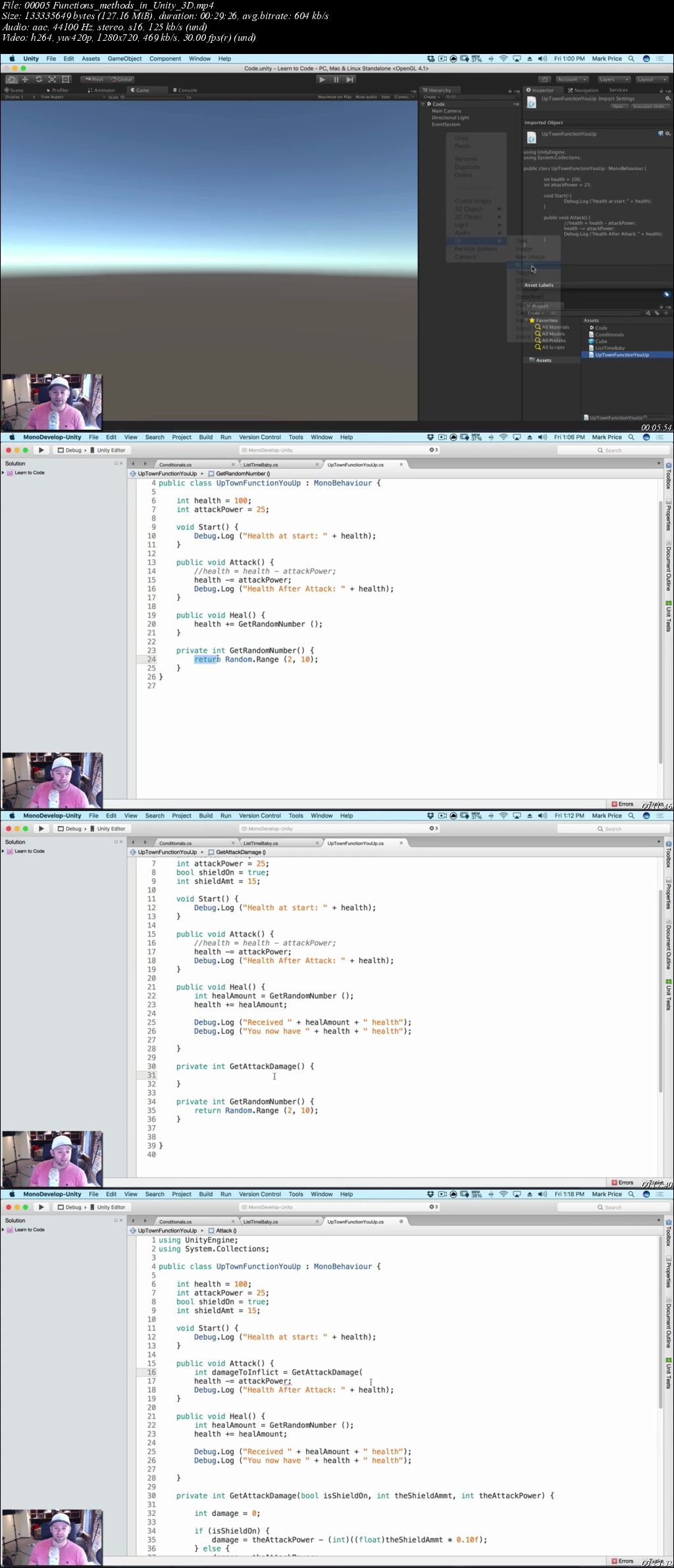Screen dimensions: 674x1568
Task: Select the Rotate tool in Unity toolbar
Action: coord(39,79)
